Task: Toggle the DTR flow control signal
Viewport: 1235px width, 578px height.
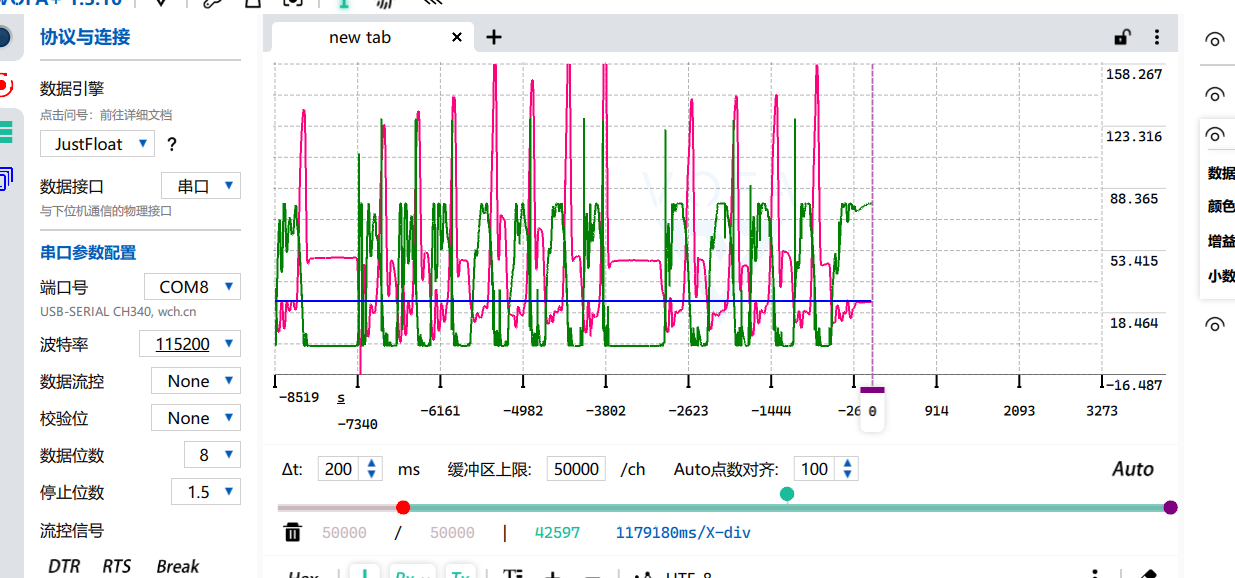Action: tap(64, 566)
